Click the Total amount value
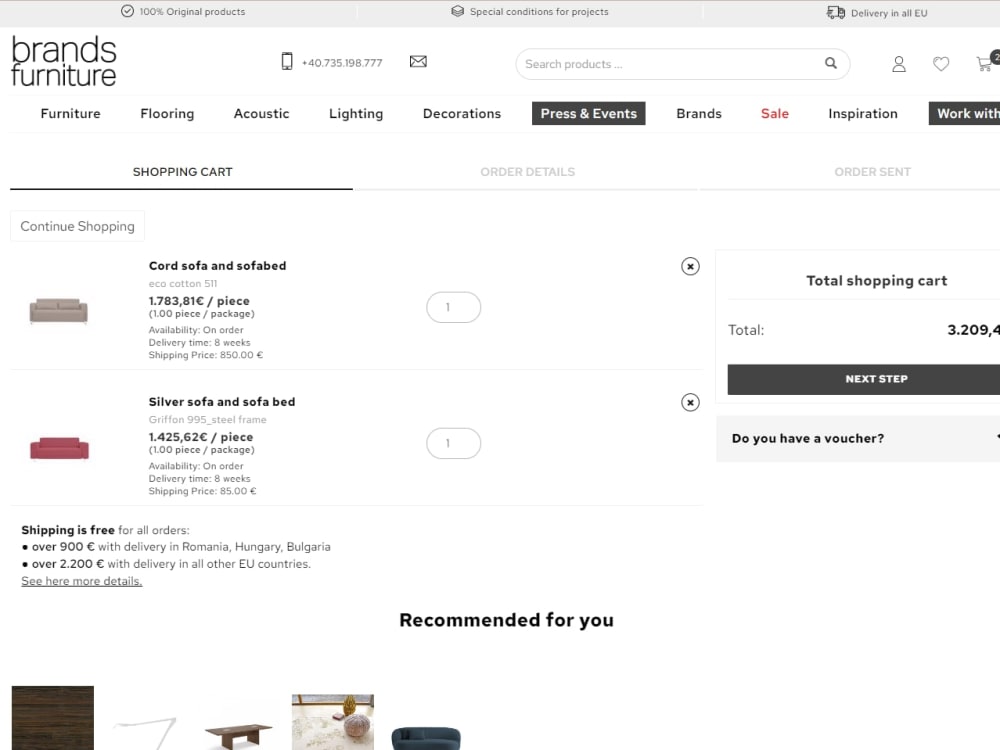Viewport: 1000px width, 750px height. coord(973,330)
